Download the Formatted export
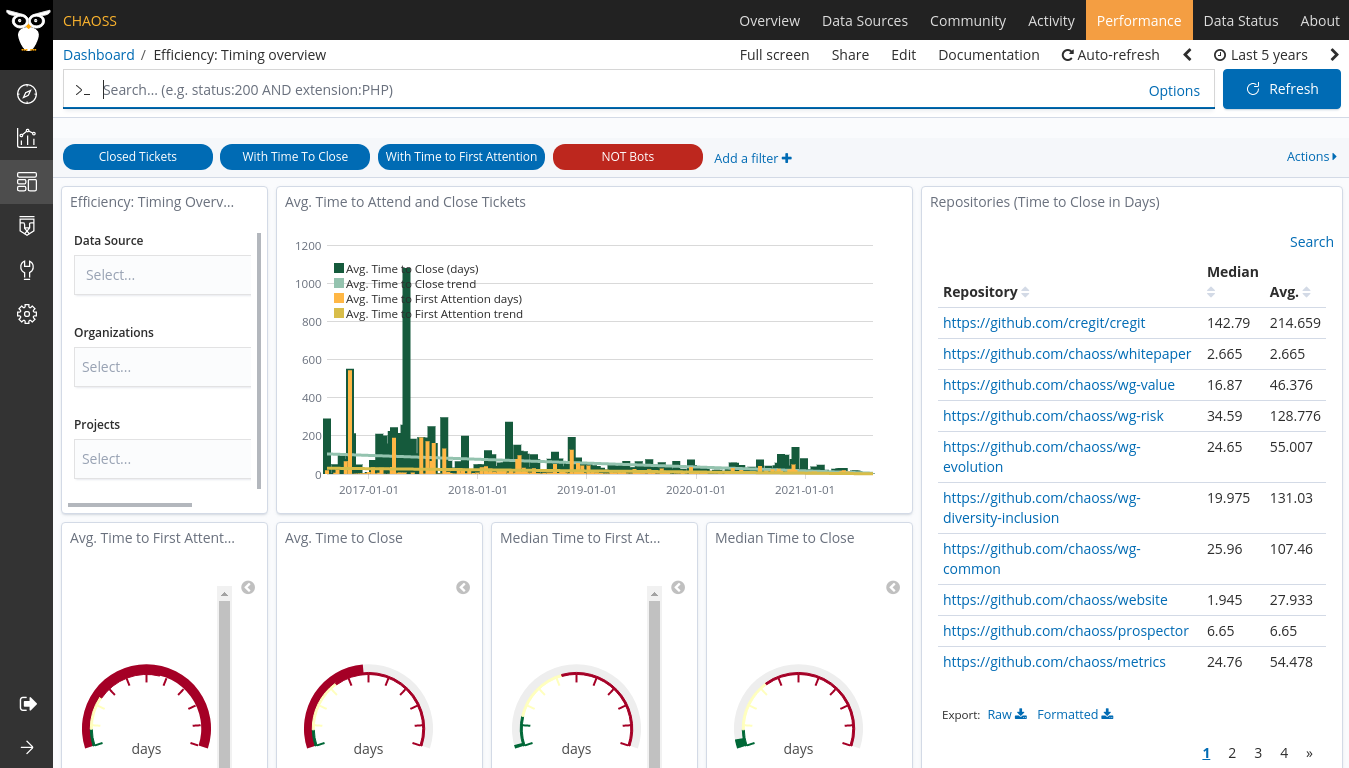1349x768 pixels. [x=1075, y=714]
